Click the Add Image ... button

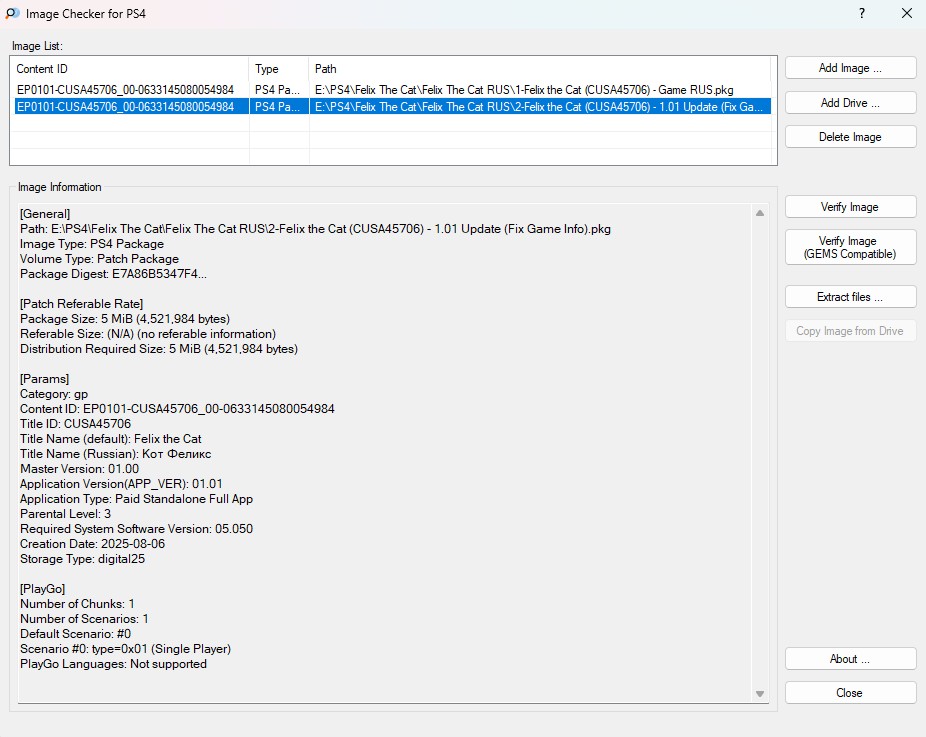(850, 68)
